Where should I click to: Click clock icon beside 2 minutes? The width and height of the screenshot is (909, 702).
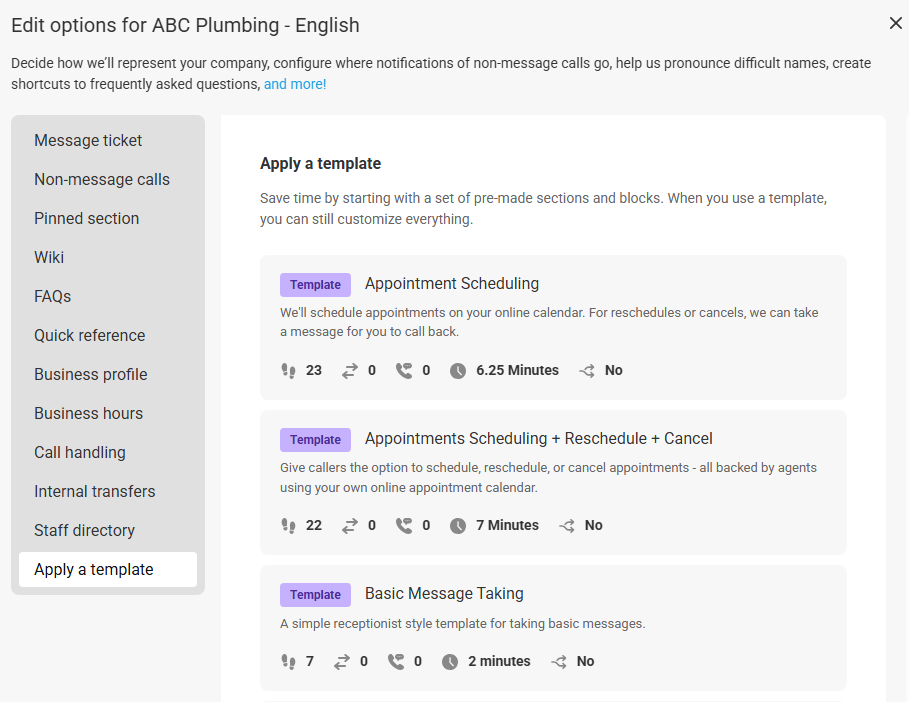(x=450, y=661)
